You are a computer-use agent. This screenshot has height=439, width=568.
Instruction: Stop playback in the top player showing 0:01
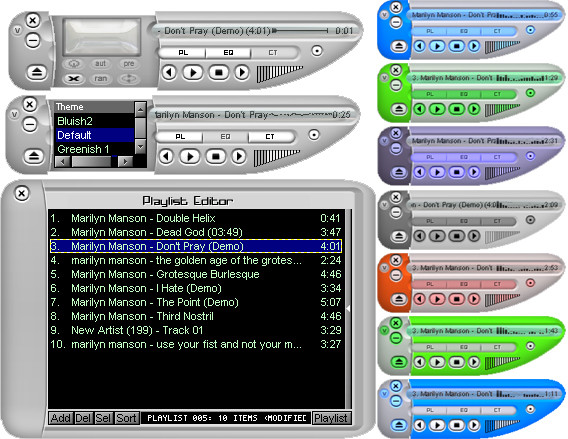[218, 72]
